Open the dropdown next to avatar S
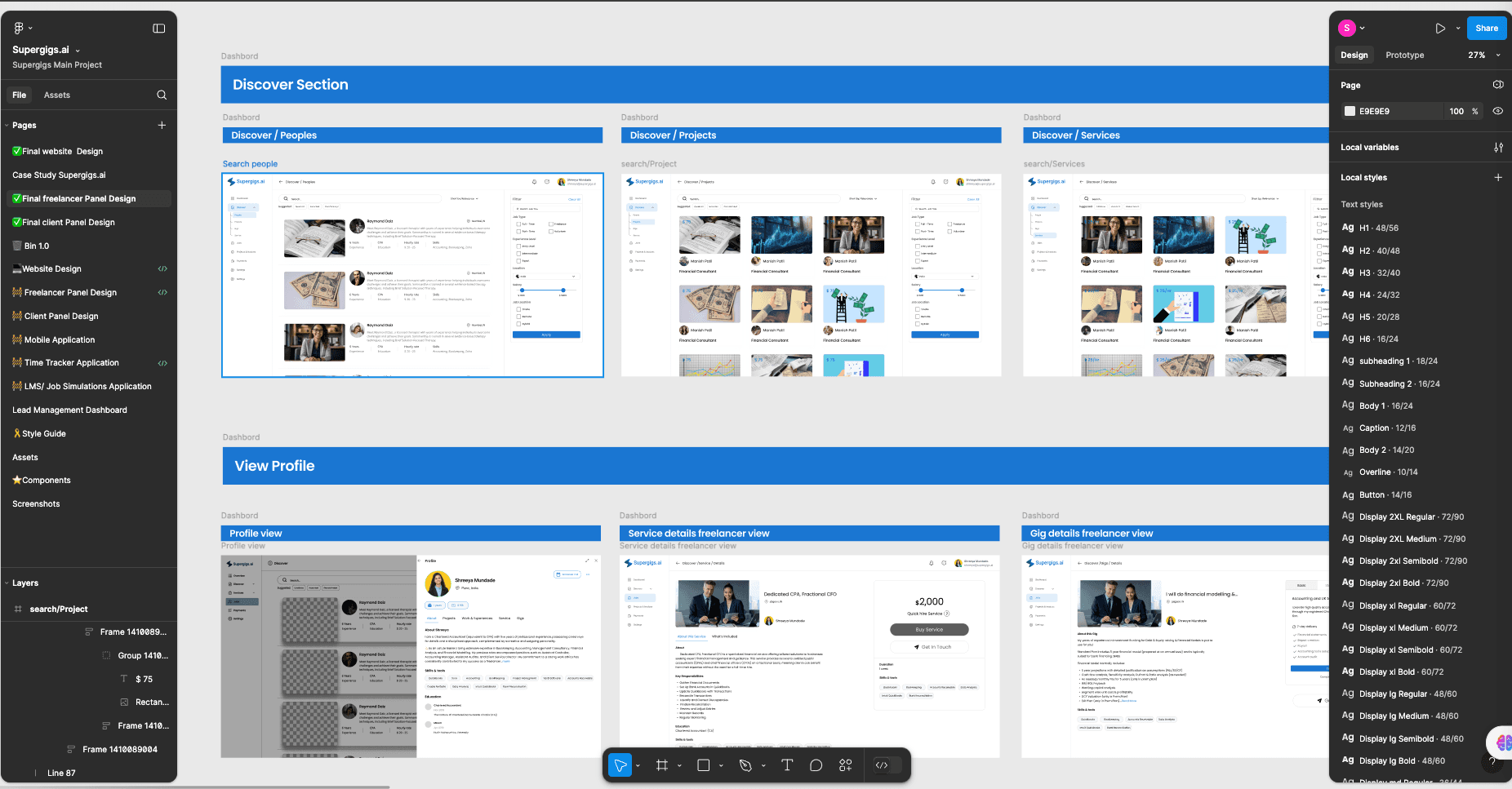 coord(1363,29)
